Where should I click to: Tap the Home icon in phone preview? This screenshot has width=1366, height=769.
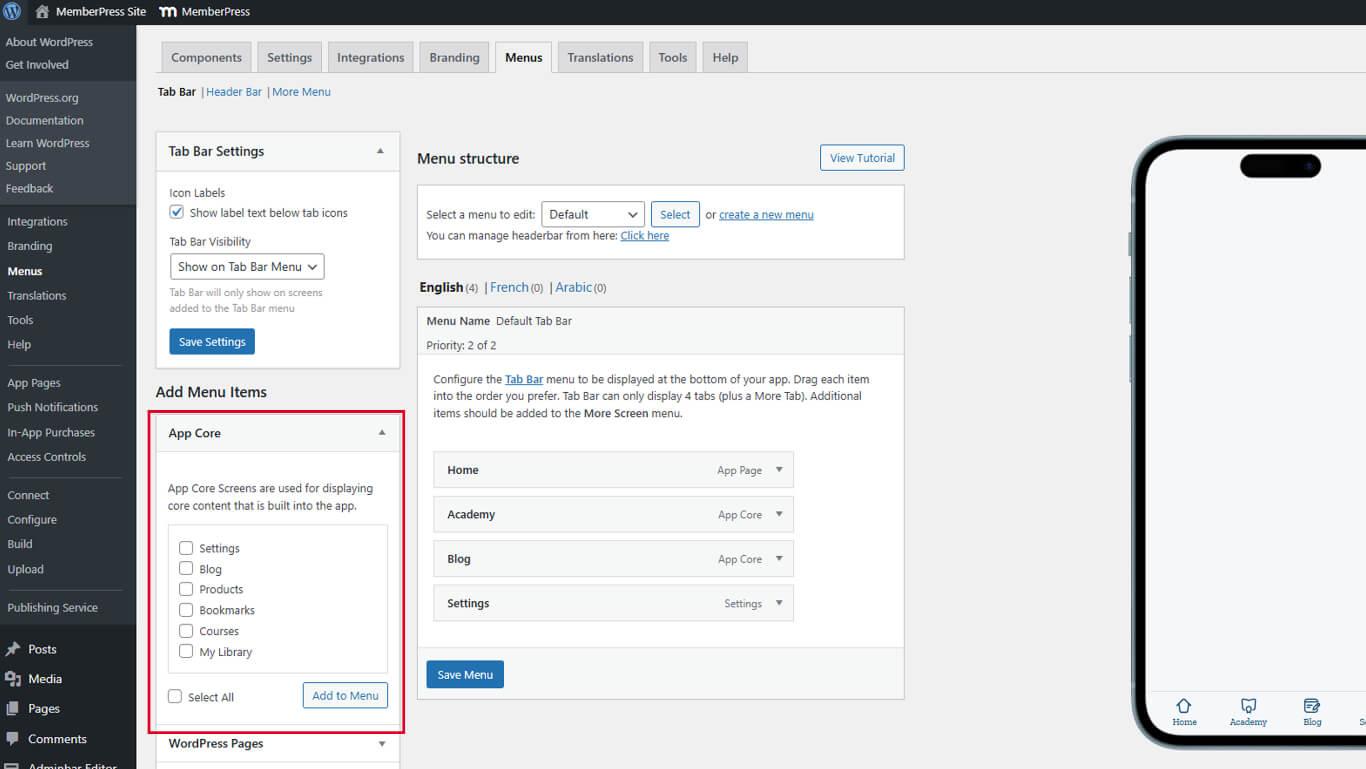click(1184, 705)
